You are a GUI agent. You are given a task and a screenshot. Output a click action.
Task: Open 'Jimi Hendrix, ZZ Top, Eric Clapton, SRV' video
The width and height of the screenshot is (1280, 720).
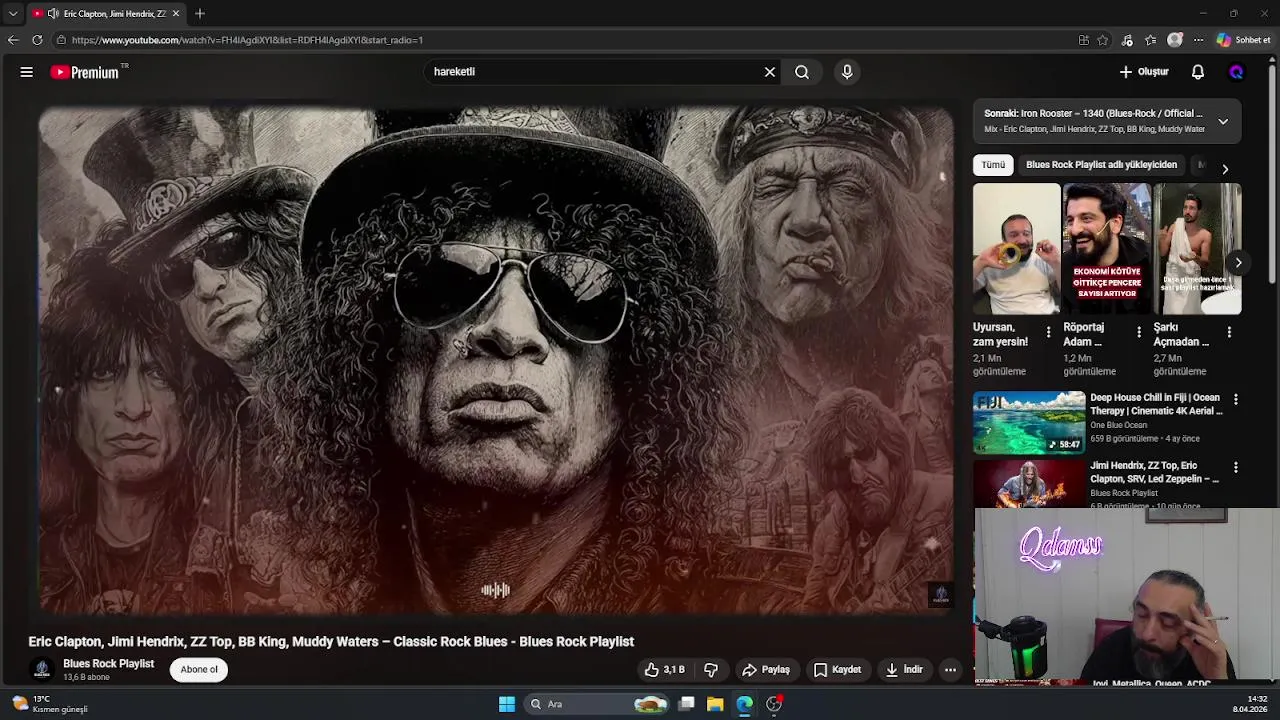[1155, 472]
